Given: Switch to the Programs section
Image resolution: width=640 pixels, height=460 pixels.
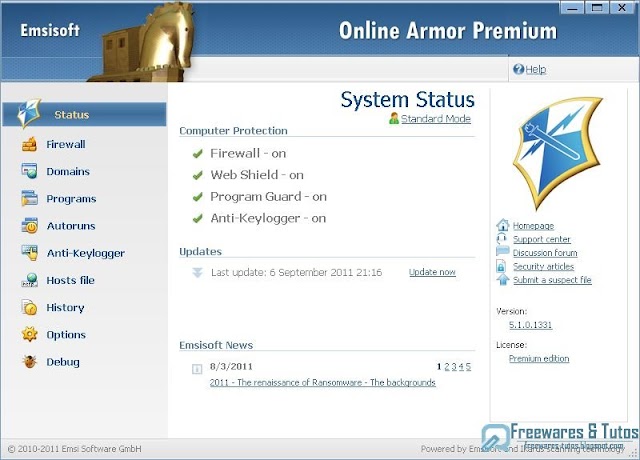Looking at the screenshot, I should click(x=71, y=199).
